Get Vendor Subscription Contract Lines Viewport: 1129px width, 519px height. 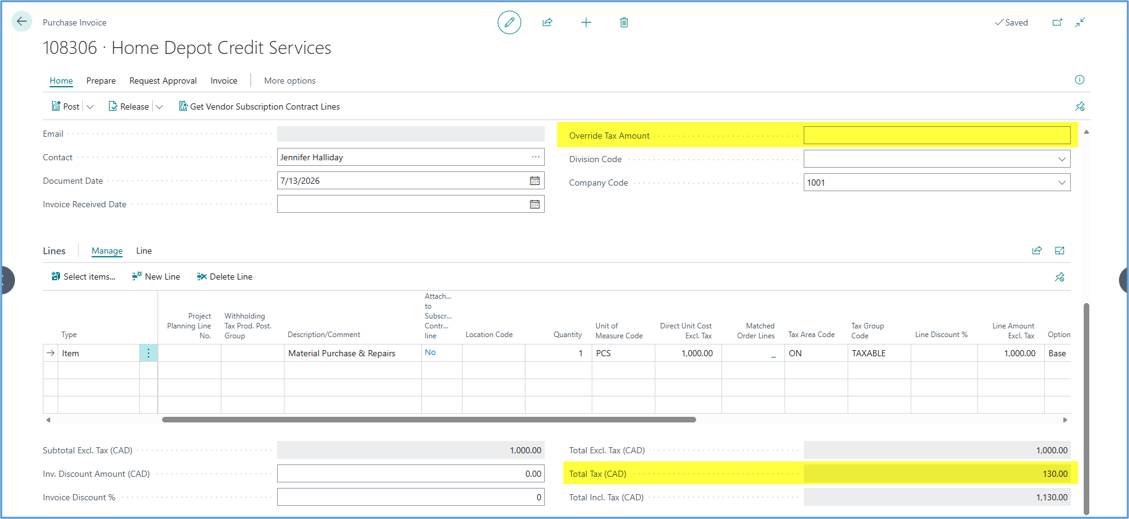[x=258, y=107]
